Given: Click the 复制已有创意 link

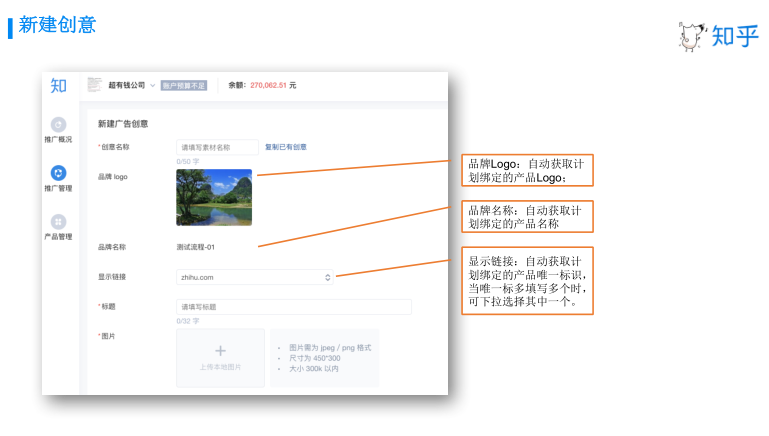Looking at the screenshot, I should point(286,147).
